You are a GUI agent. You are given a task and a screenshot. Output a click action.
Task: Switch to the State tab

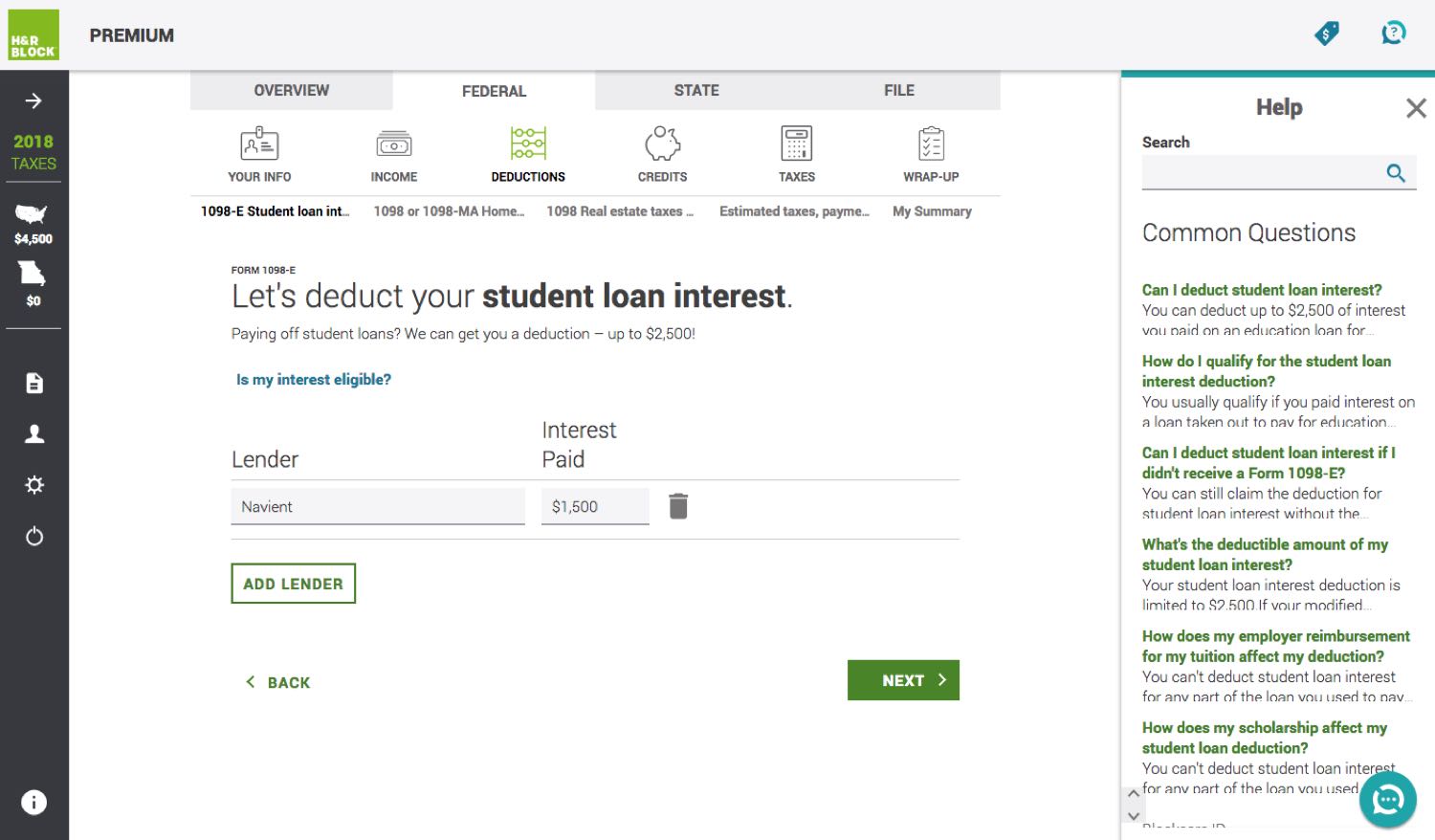pos(695,91)
